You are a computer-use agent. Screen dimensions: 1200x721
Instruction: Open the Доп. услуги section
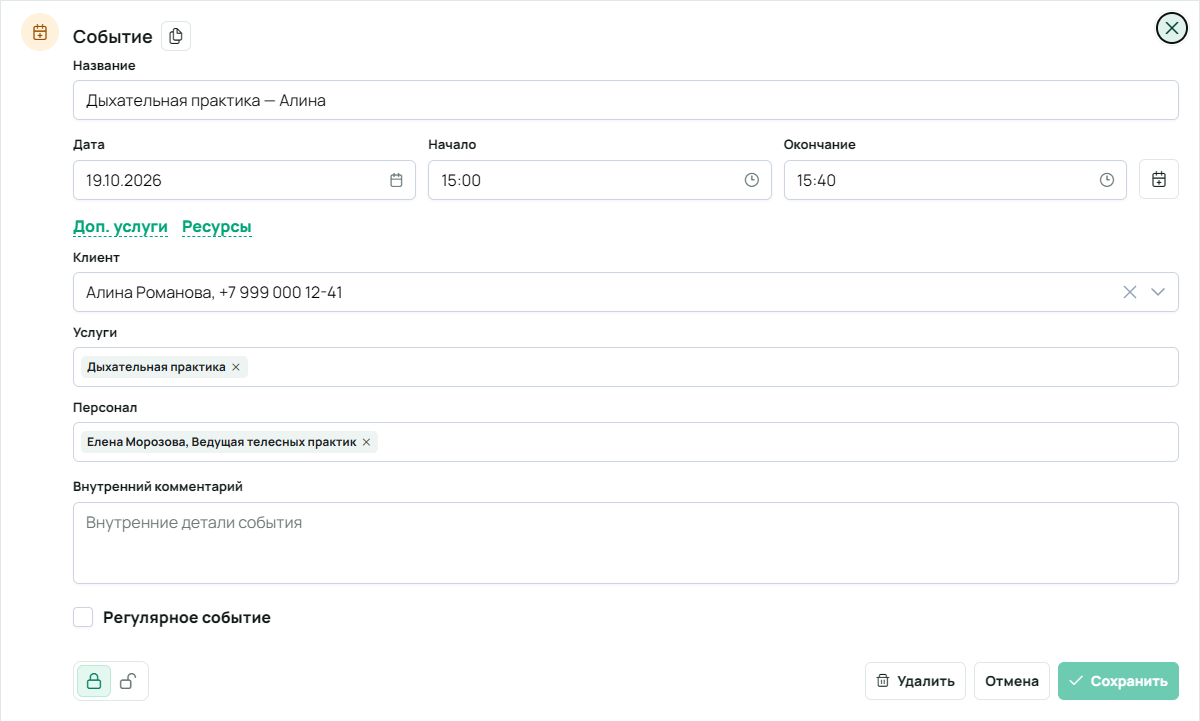coord(120,227)
